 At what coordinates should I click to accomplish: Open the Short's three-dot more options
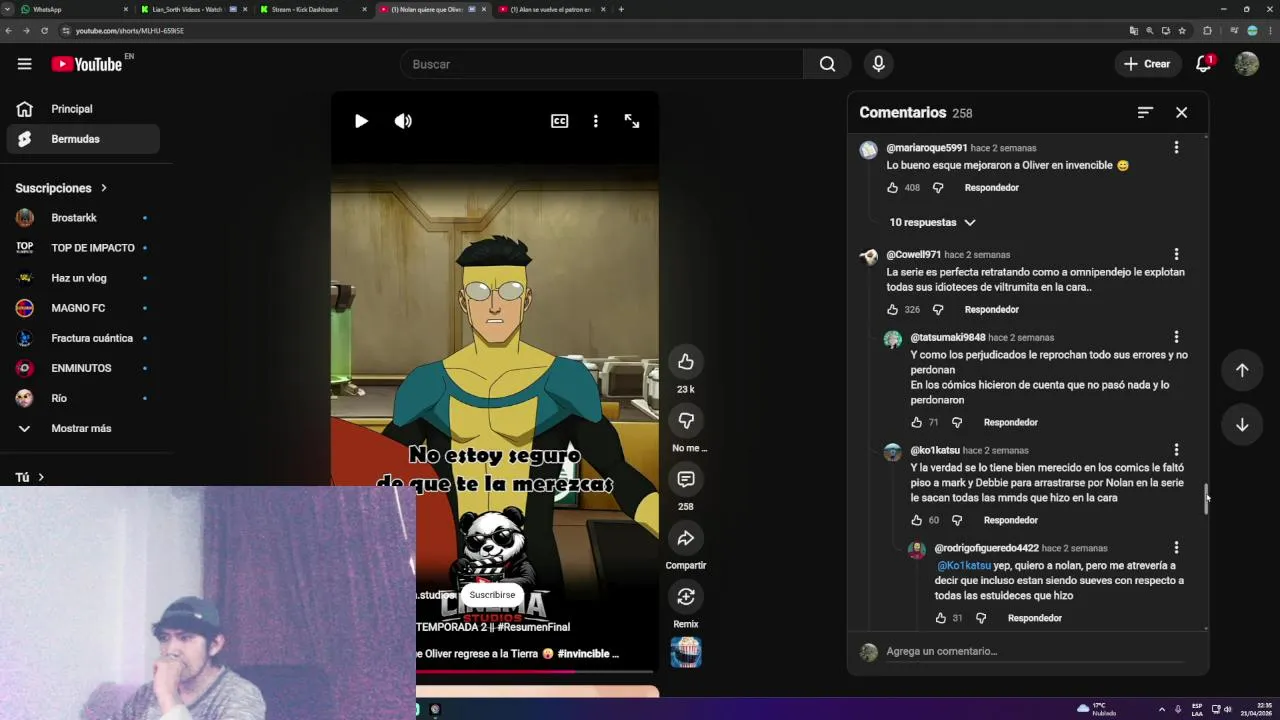(595, 121)
